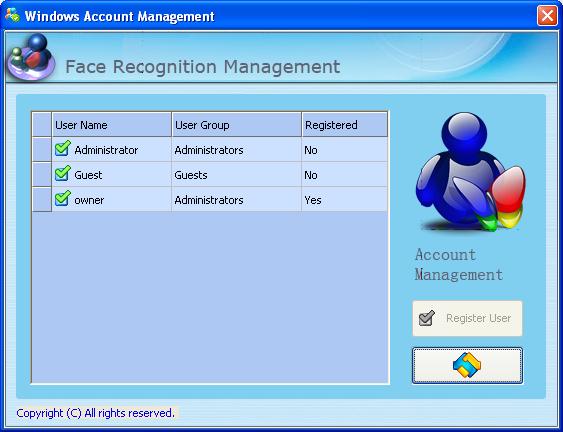Screen dimensions: 563x432
Task: Click the Administrators group cell in owner row
Action: point(237,199)
